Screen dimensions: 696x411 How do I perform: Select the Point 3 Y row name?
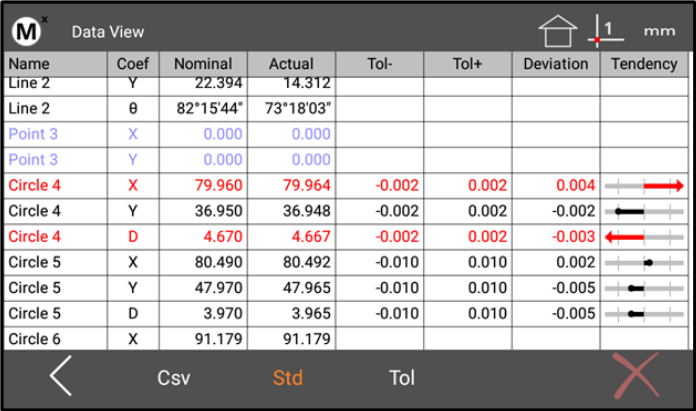click(x=33, y=160)
